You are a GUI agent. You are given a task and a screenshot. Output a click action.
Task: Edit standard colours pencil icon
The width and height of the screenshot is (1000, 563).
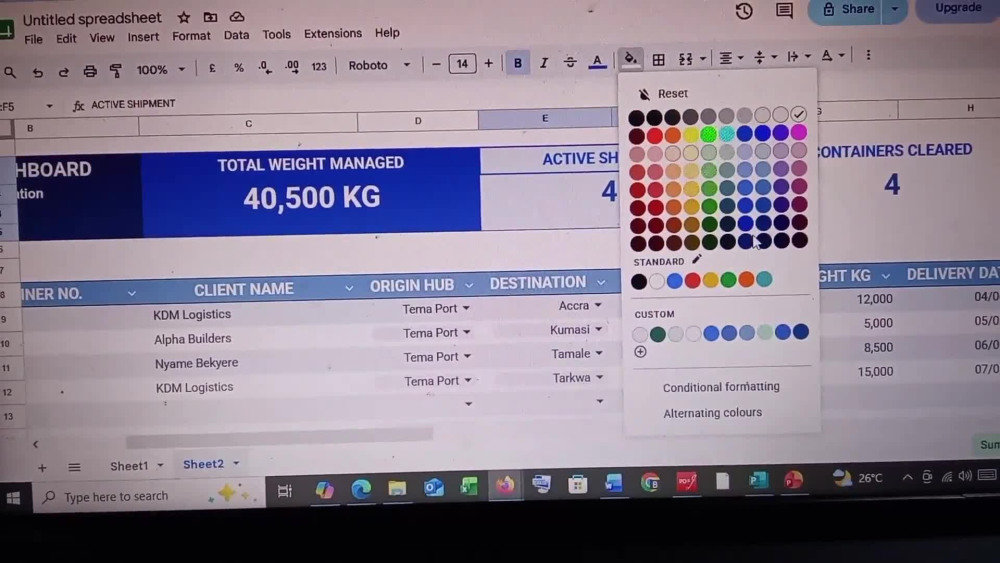pyautogui.click(x=697, y=259)
